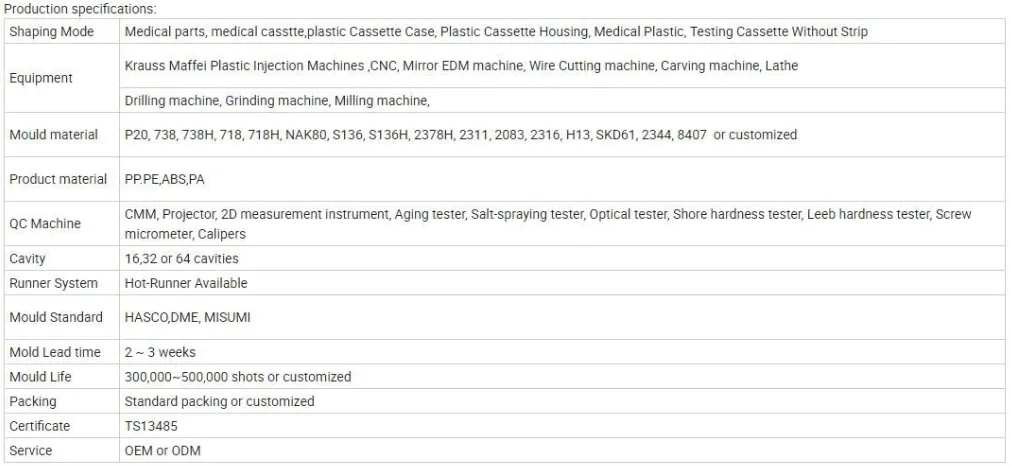The height and width of the screenshot is (467, 1011).
Task: Select the P20, 738, 738H steel list
Action: [x=461, y=135]
